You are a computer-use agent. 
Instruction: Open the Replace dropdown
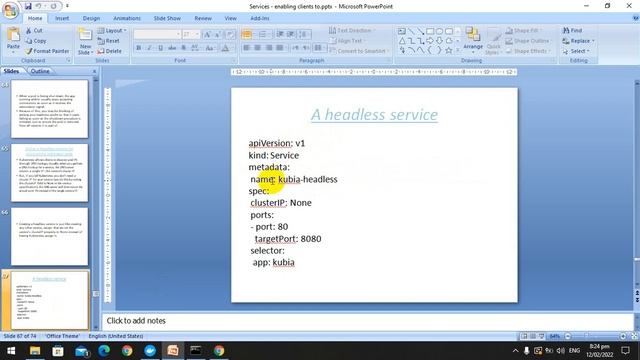578,41
